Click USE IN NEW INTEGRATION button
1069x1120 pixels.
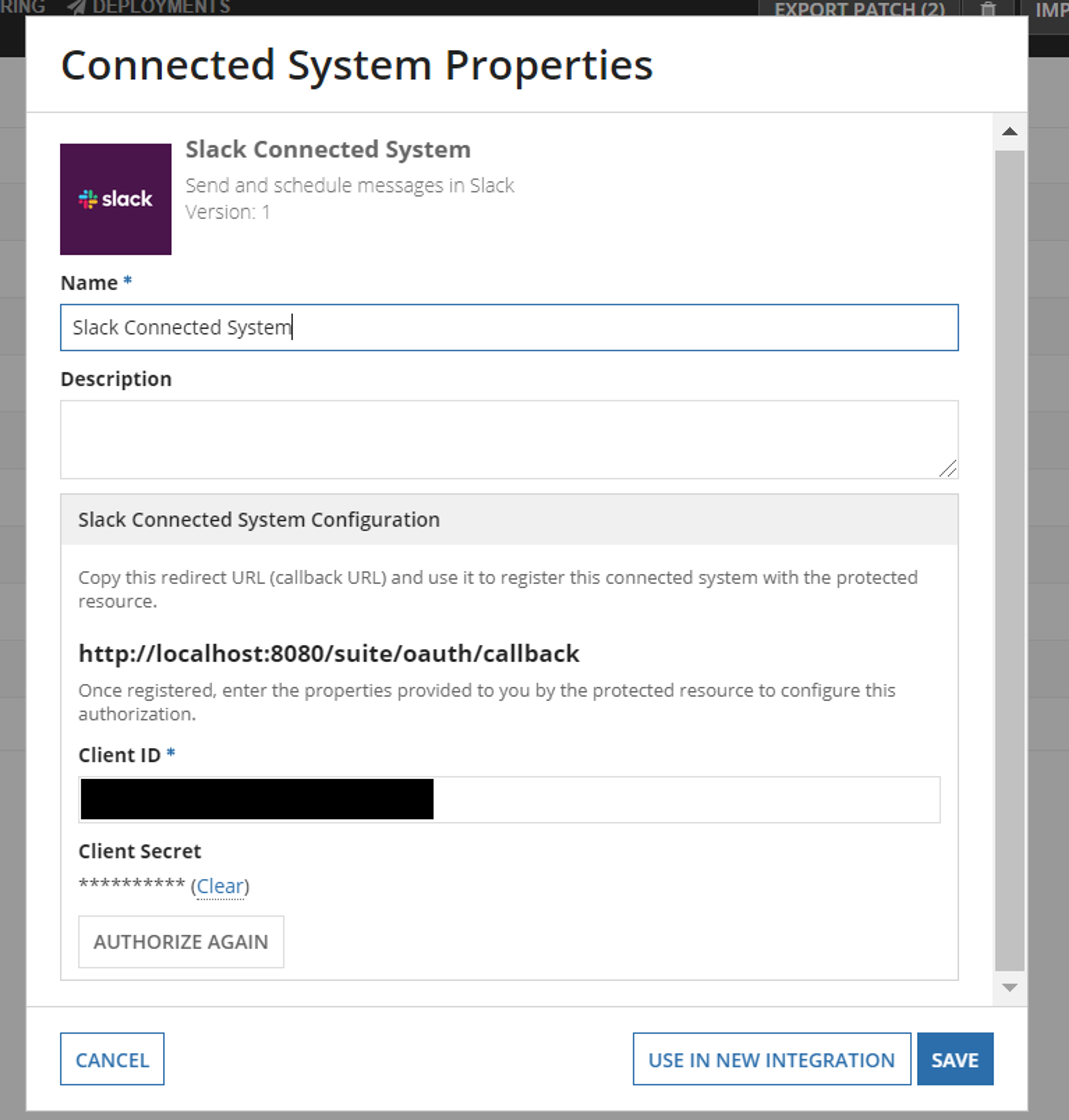(x=772, y=1060)
